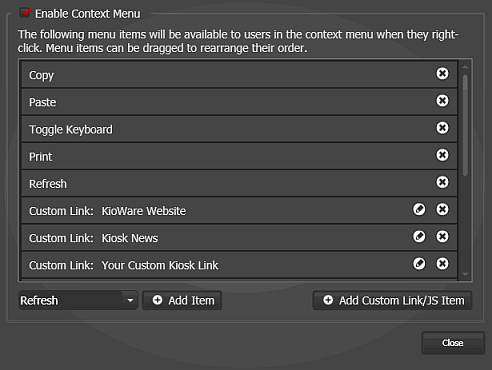Select the Paste row
This screenshot has height=370, width=492.
tap(239, 102)
